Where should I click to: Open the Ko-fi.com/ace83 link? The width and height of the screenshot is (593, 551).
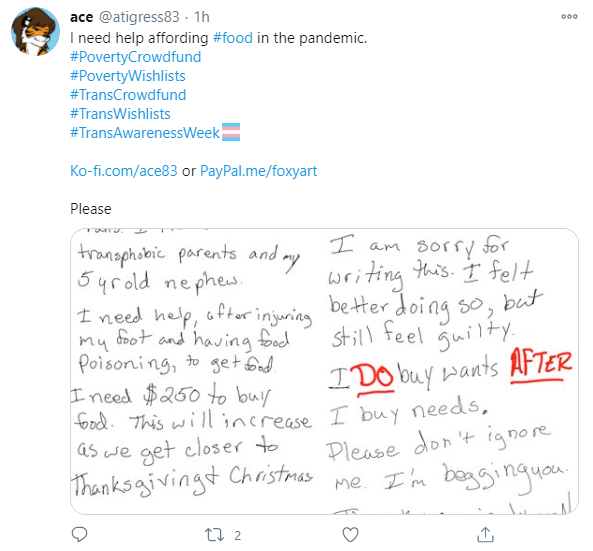tap(124, 171)
